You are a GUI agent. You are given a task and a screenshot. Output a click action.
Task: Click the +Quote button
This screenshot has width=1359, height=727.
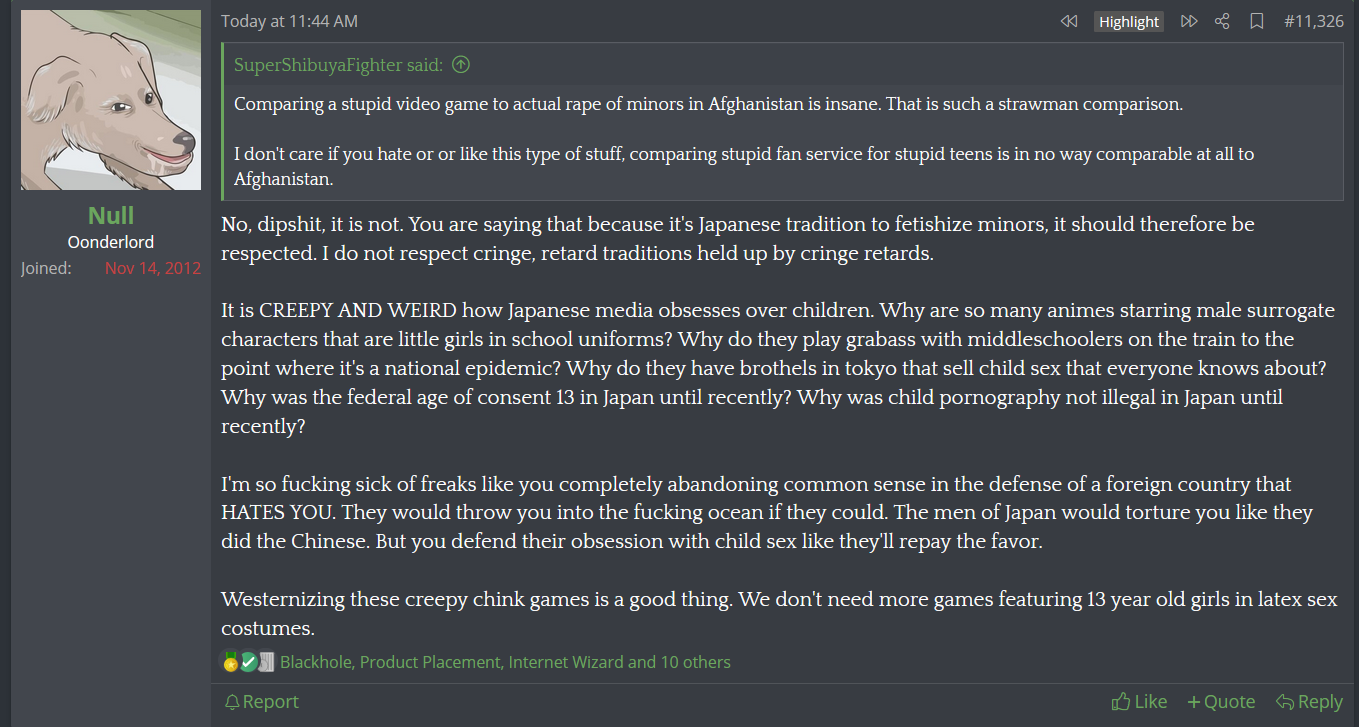coord(1221,702)
